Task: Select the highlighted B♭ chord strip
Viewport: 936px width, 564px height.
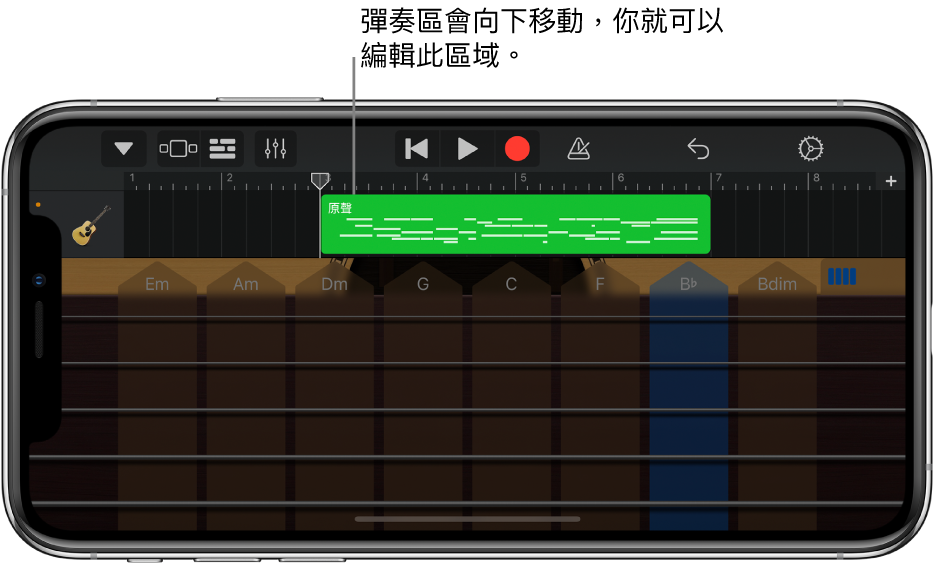Action: pos(688,396)
